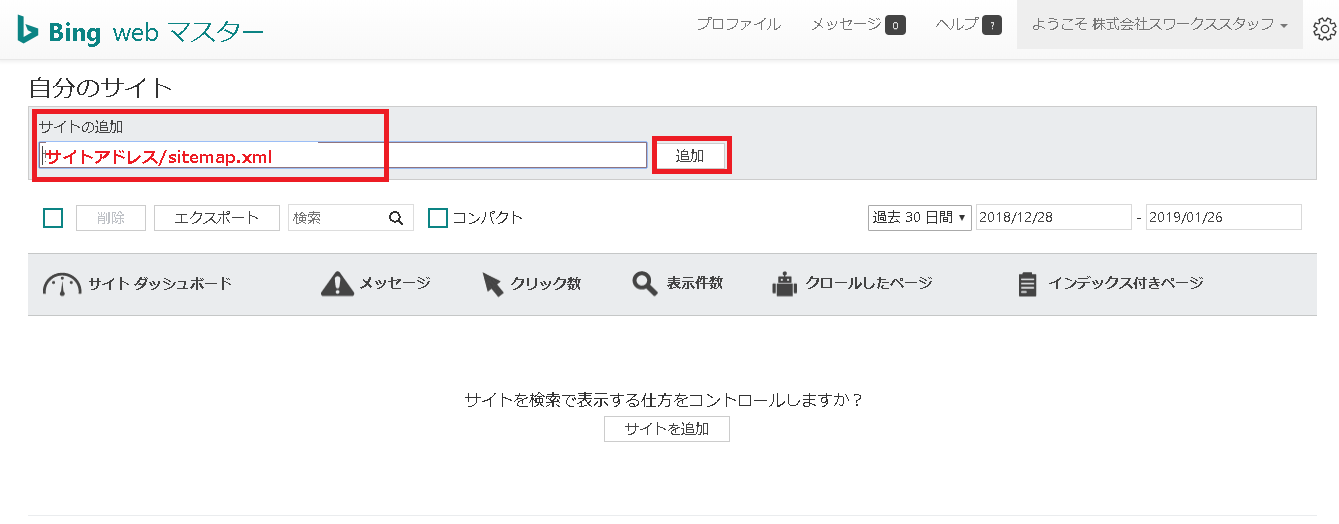Click the サイトを追加 button
This screenshot has height=524, width=1339.
pyautogui.click(x=667, y=429)
